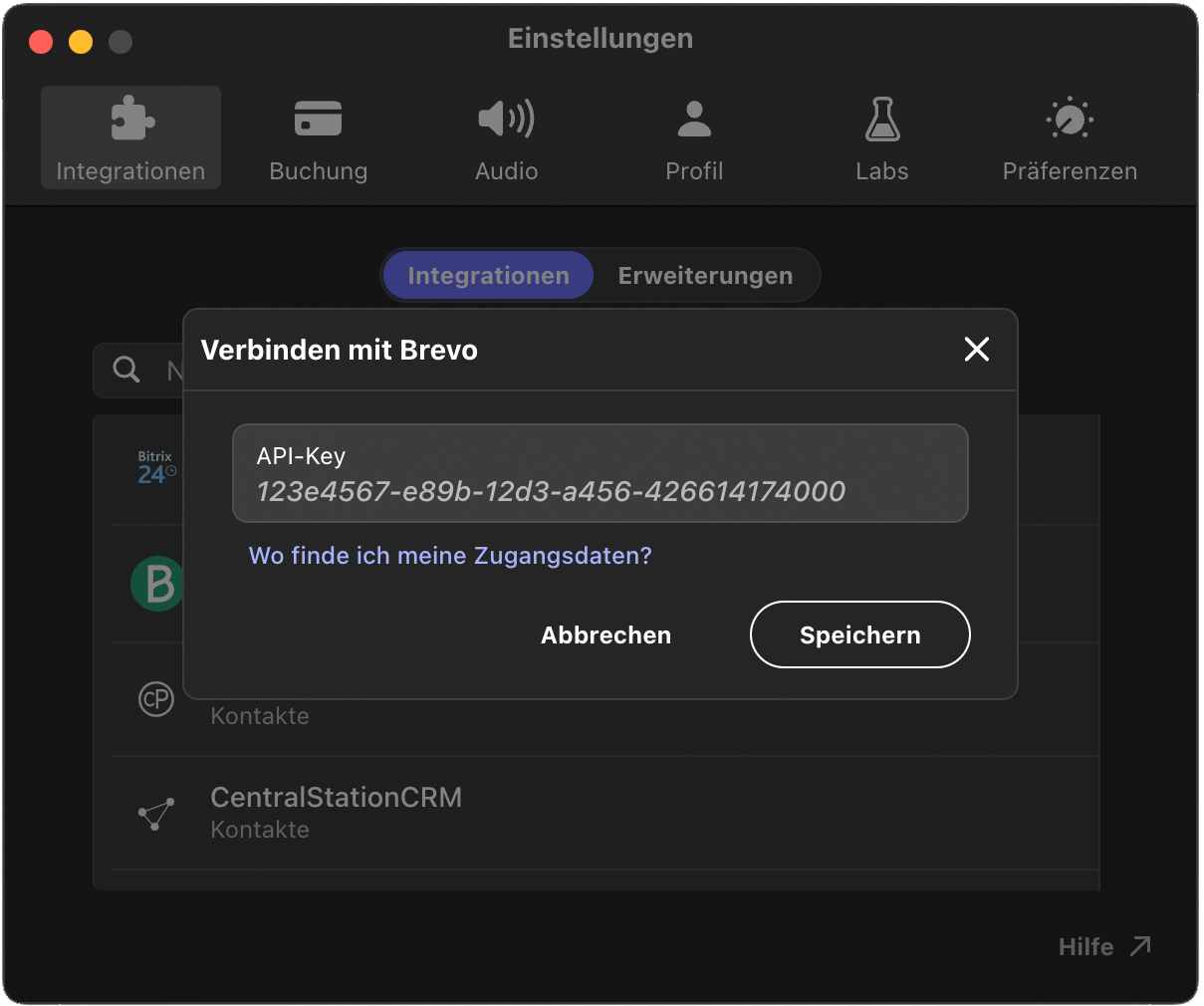Select the Bitrix24 logo icon
1204x1006 pixels.
[x=157, y=468]
